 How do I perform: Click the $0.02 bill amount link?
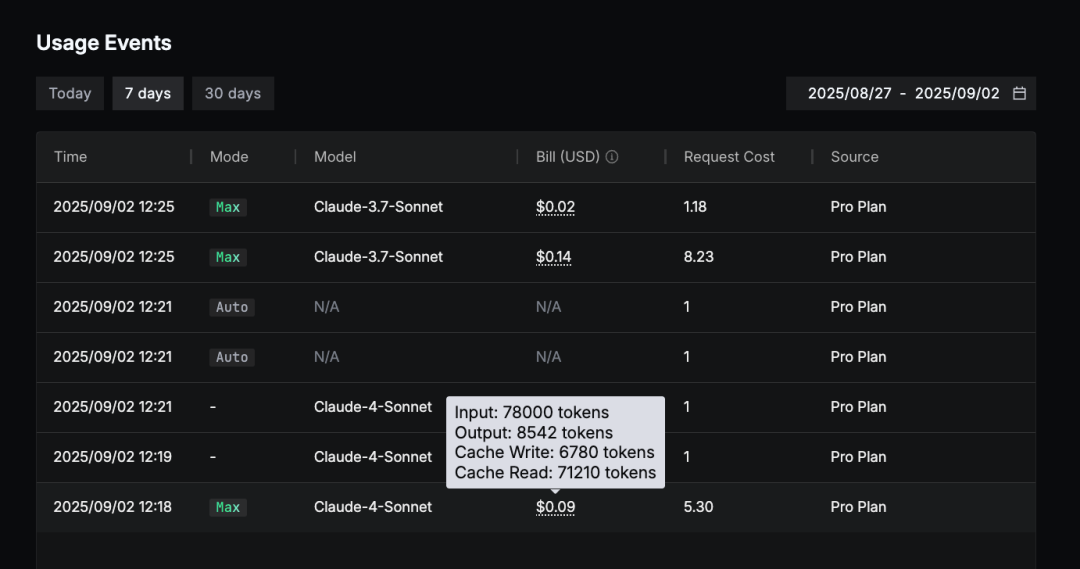coord(555,207)
